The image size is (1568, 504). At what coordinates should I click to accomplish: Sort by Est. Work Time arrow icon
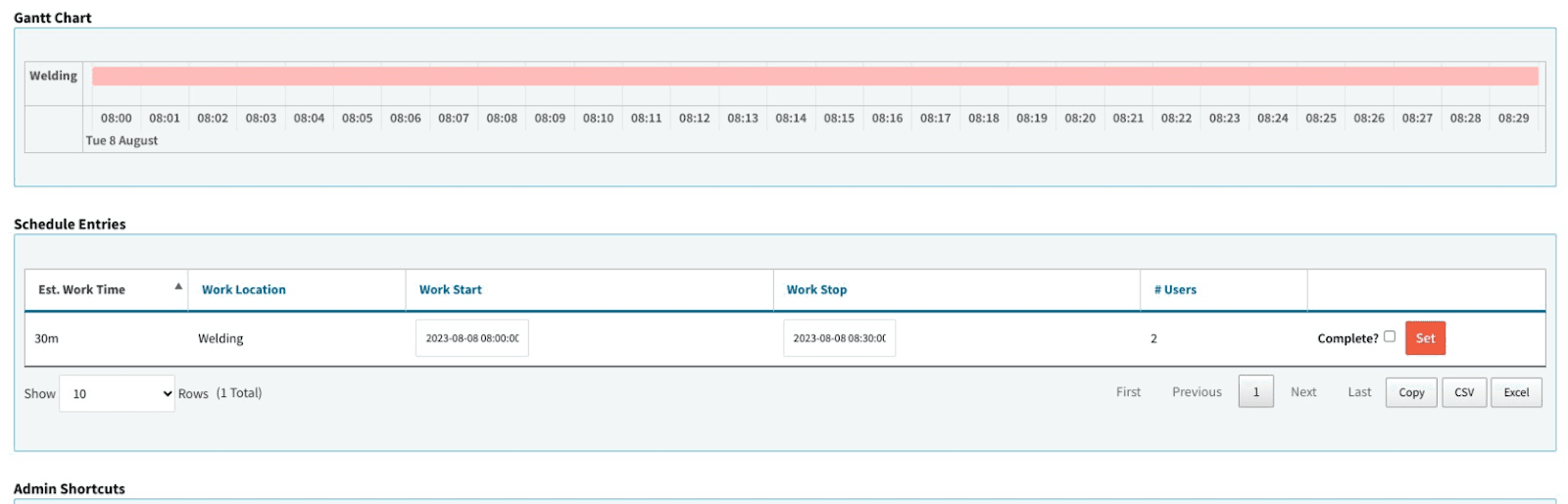tap(178, 287)
